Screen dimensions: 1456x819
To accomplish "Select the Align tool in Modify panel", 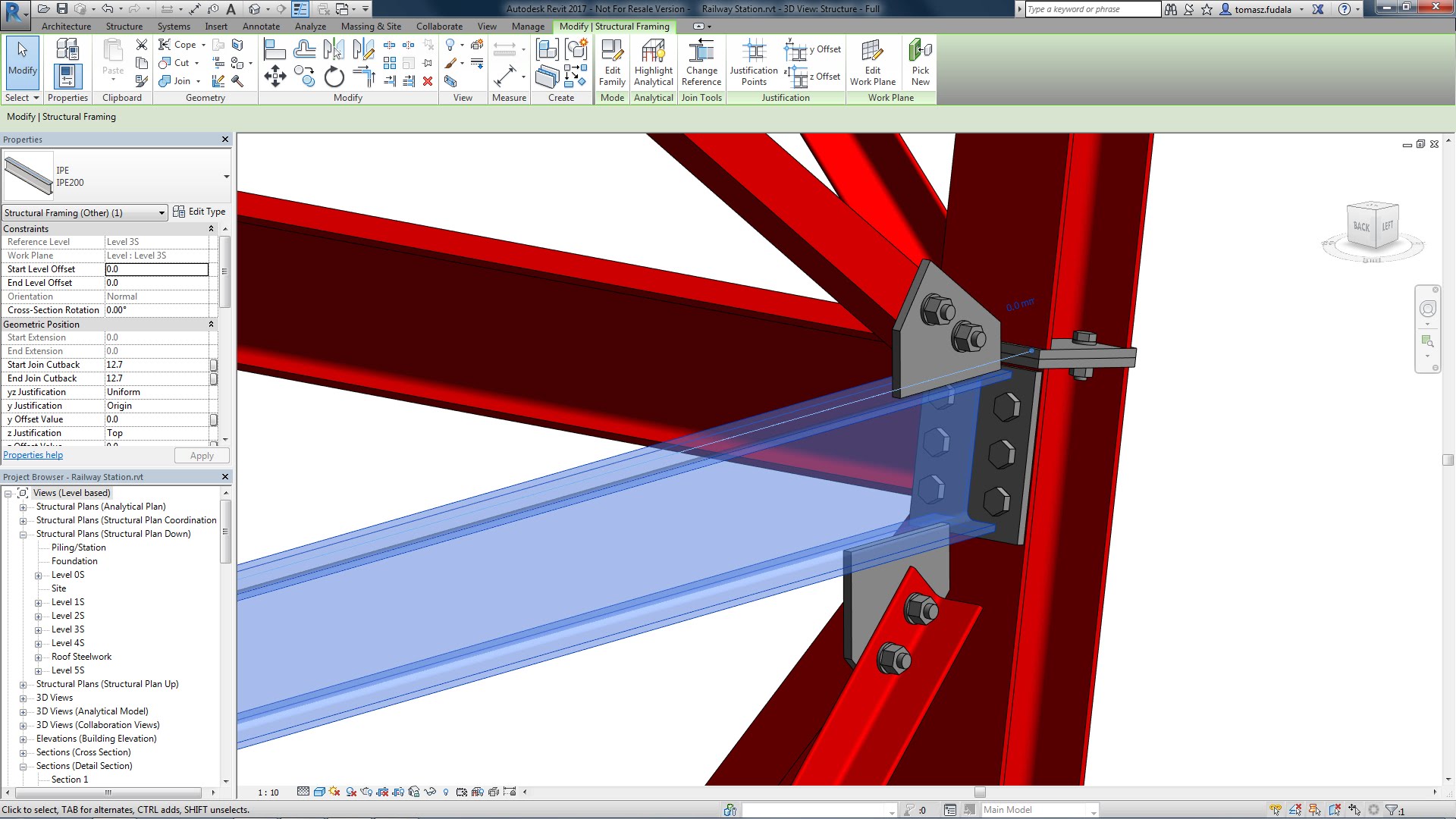I will [275, 48].
